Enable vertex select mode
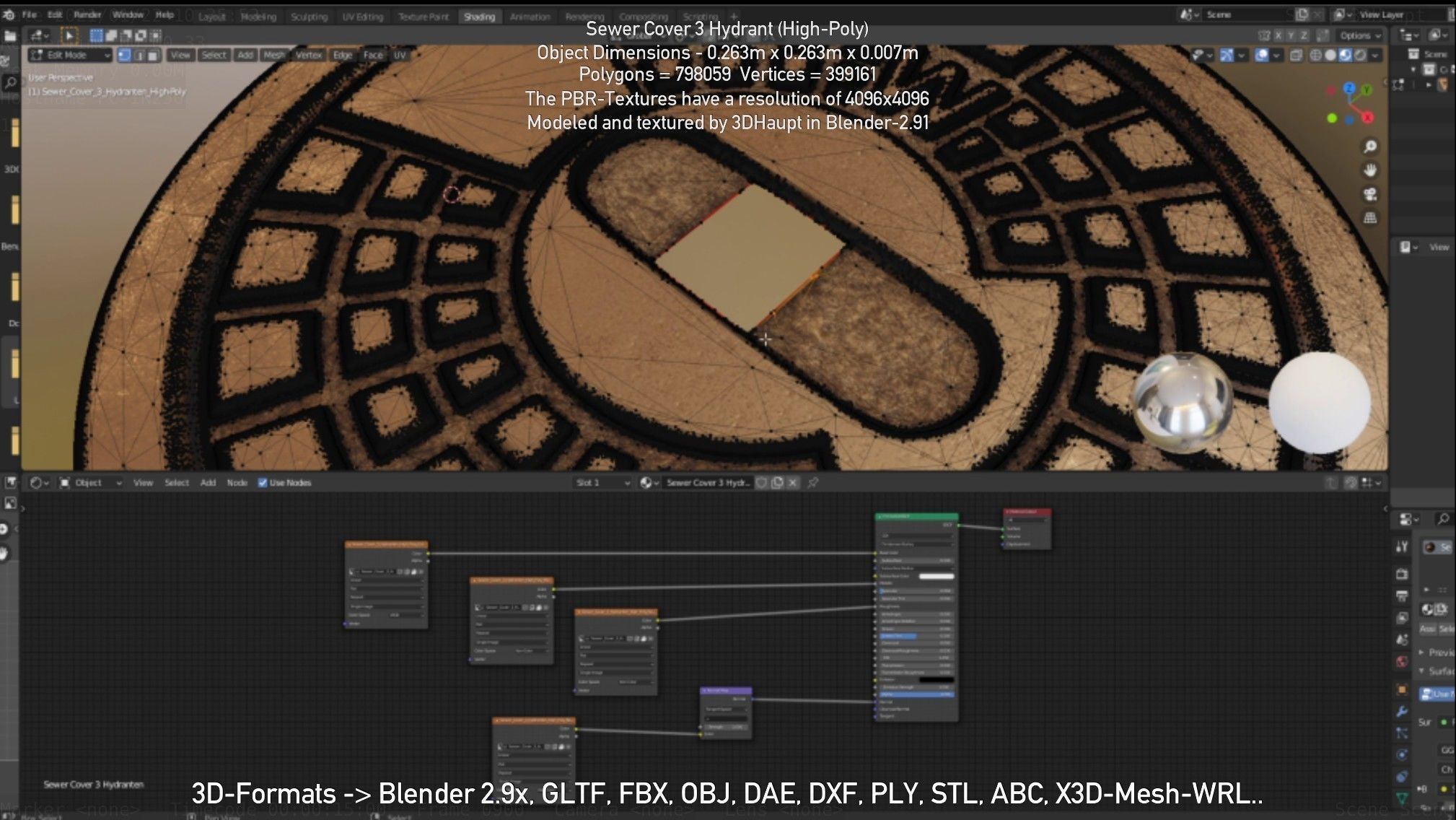This screenshot has height=820, width=1456. point(124,55)
